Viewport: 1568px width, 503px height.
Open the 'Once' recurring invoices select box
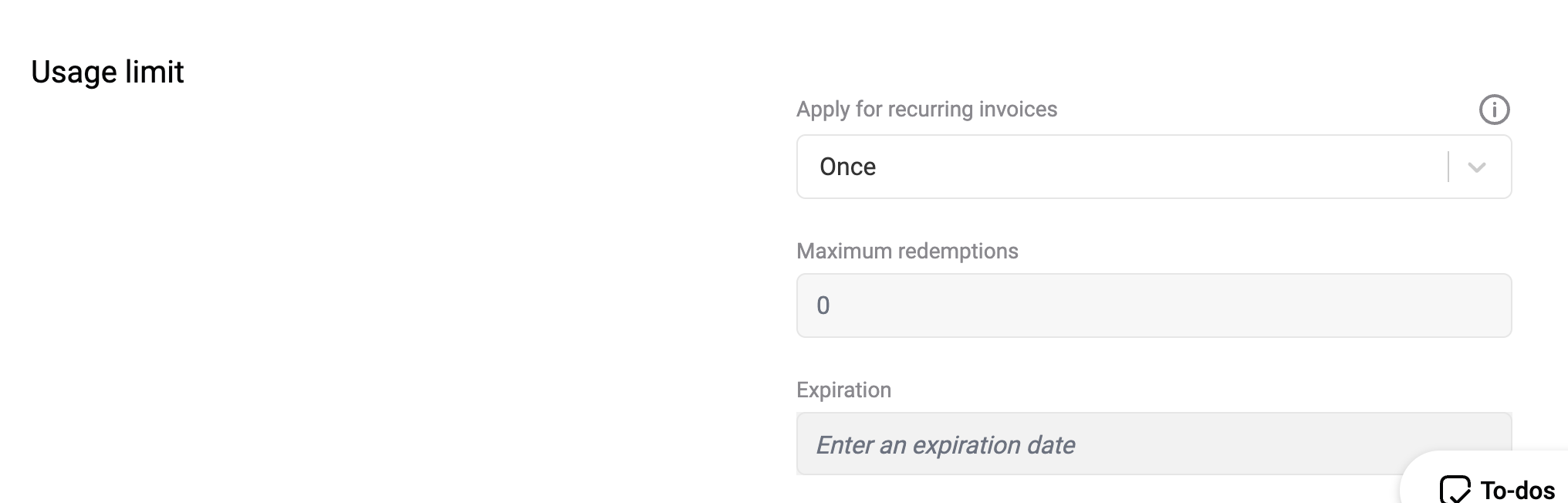[1154, 167]
